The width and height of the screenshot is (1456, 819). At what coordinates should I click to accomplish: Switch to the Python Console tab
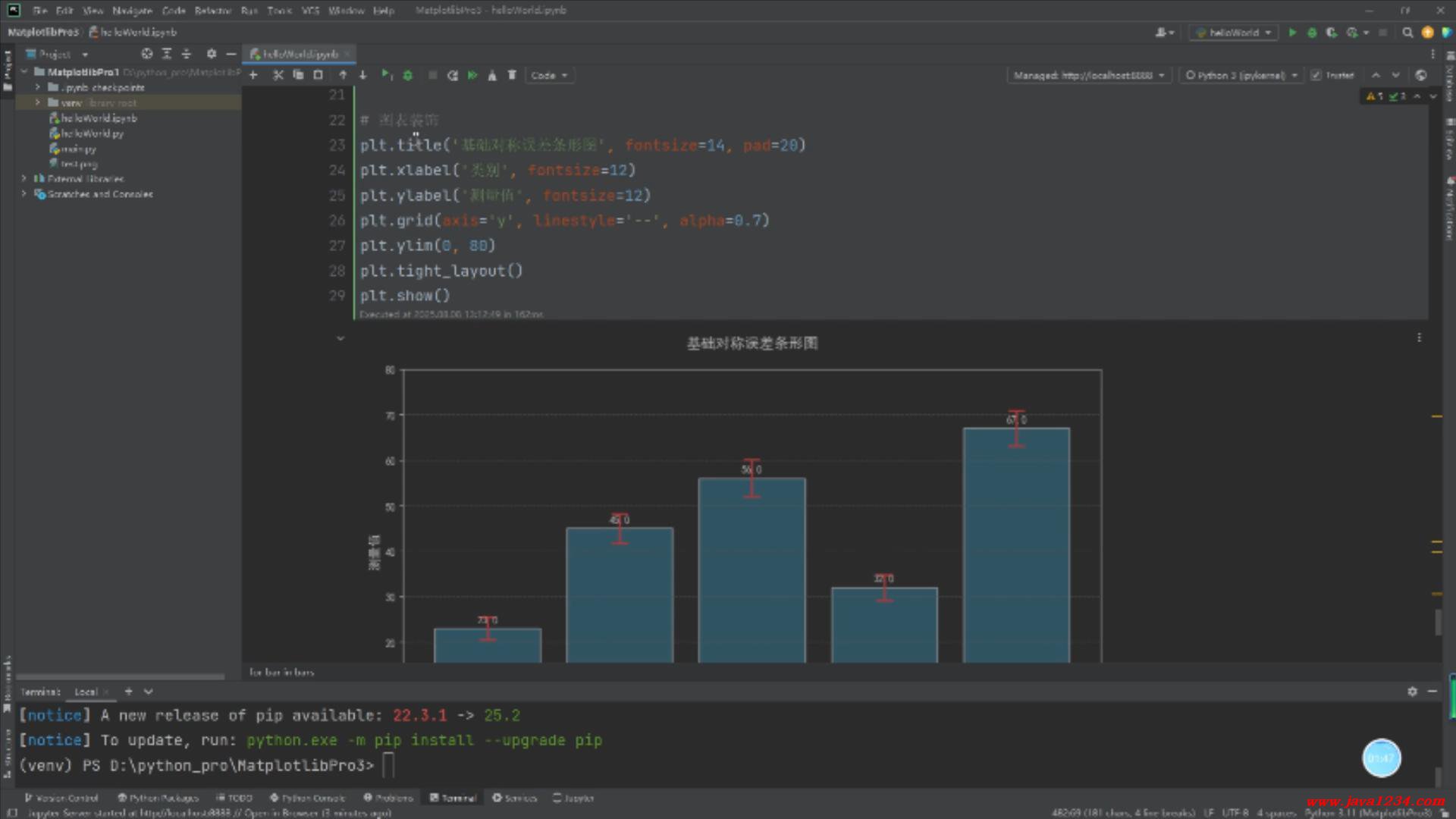pyautogui.click(x=308, y=798)
